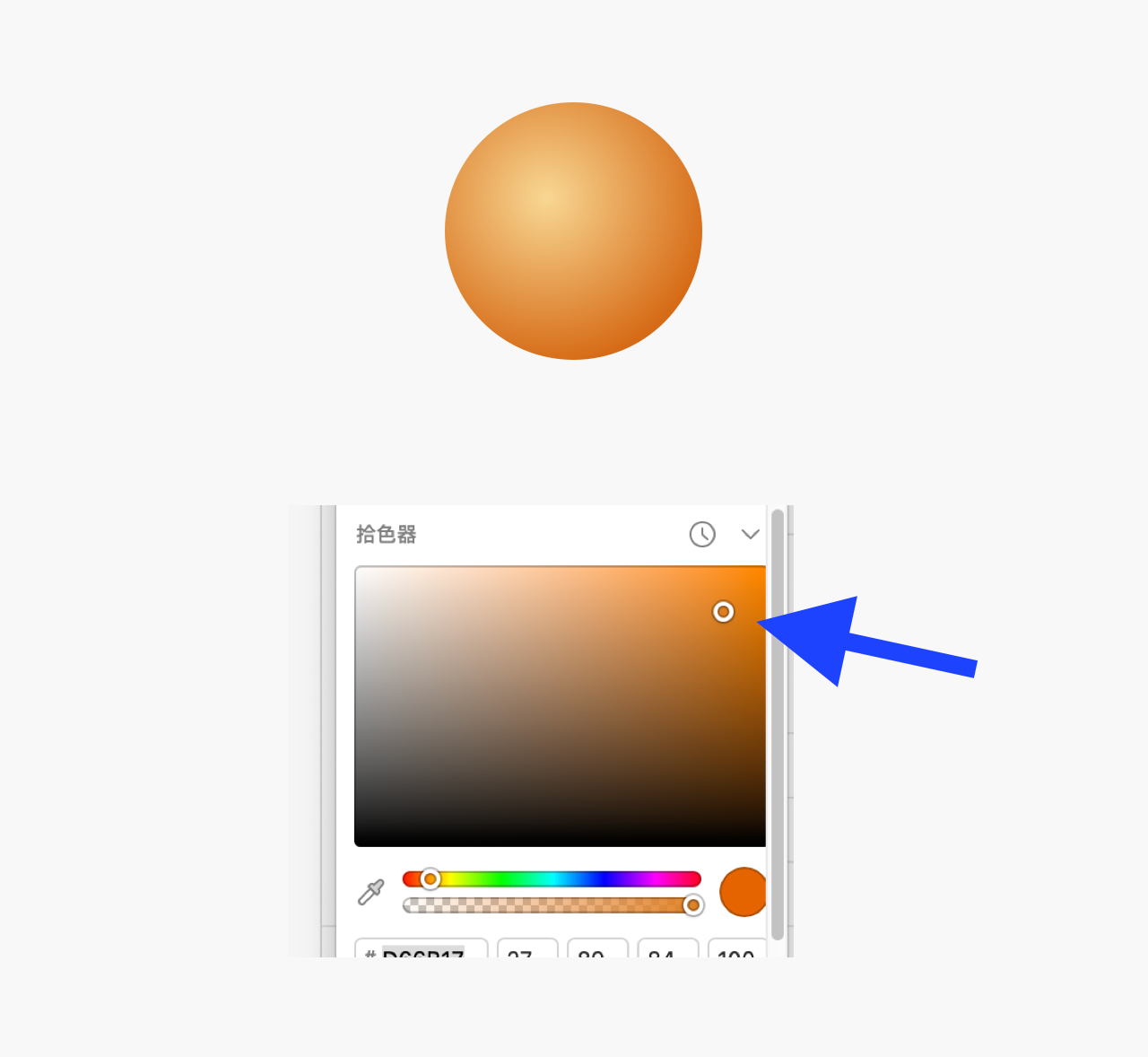Image resolution: width=1148 pixels, height=1057 pixels.
Task: Focus the hex color code field
Action: (422, 948)
